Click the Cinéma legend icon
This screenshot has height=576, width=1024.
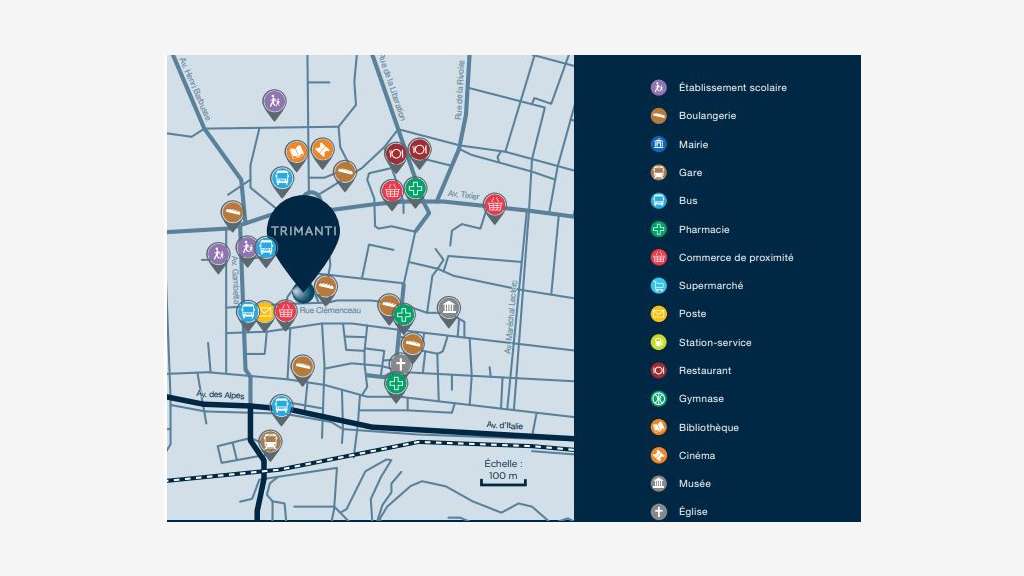(659, 455)
